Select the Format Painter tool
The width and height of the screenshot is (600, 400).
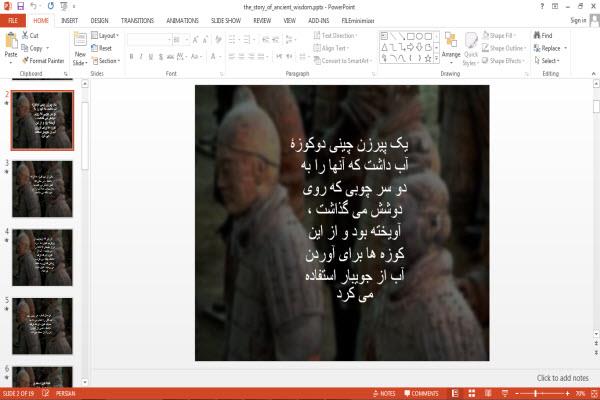(43, 60)
